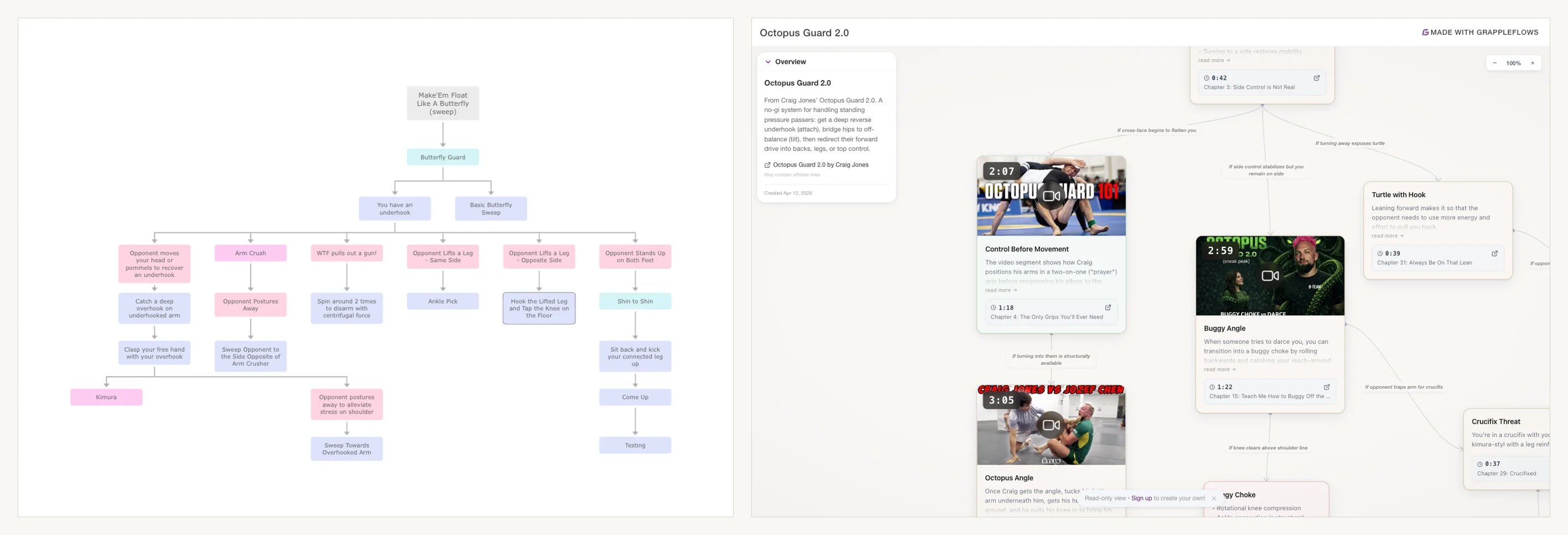The width and height of the screenshot is (1568, 535).
Task: Open Chapter 15: Teach Me How to Buggy clip
Action: pos(1270,392)
